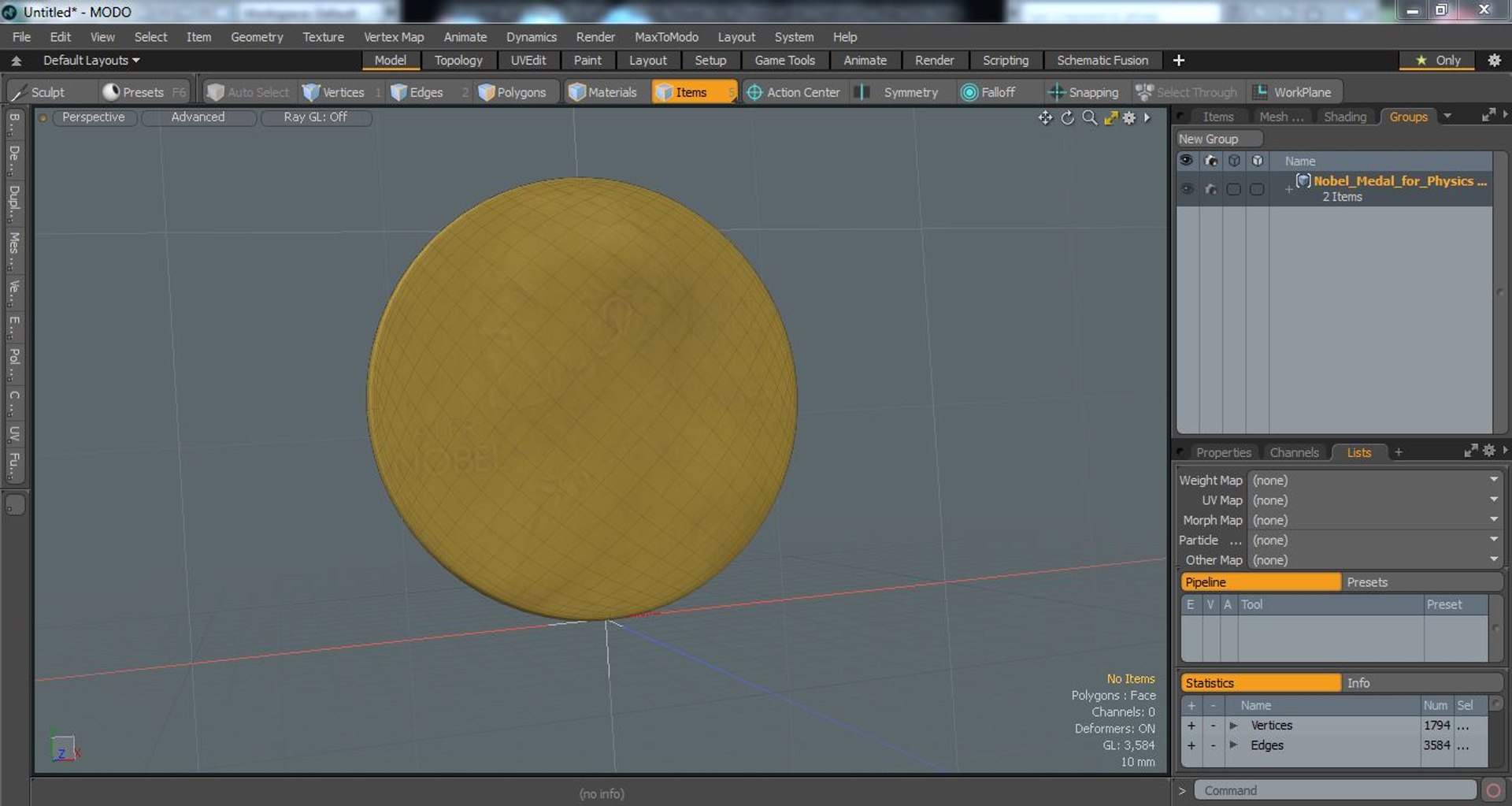Click the home arrow icon beside Default Layouts
Image resolution: width=1512 pixels, height=806 pixels.
point(16,61)
